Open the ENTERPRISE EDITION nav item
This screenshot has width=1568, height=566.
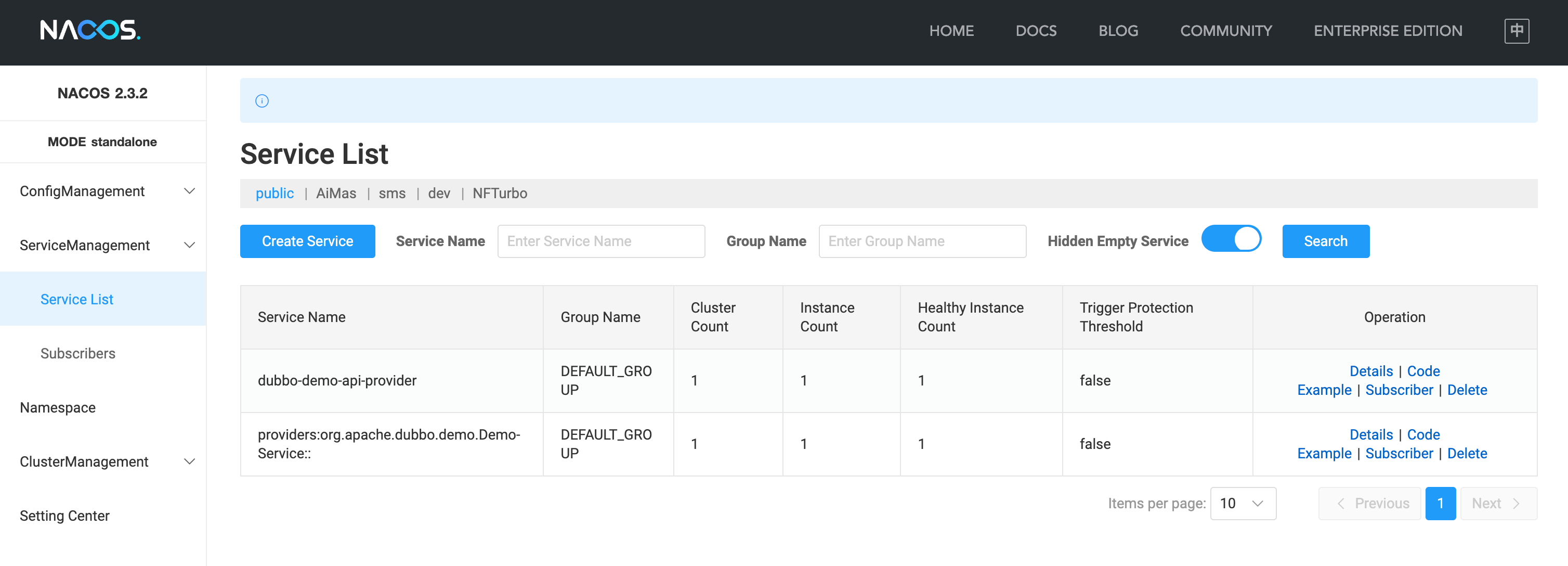(x=1387, y=31)
